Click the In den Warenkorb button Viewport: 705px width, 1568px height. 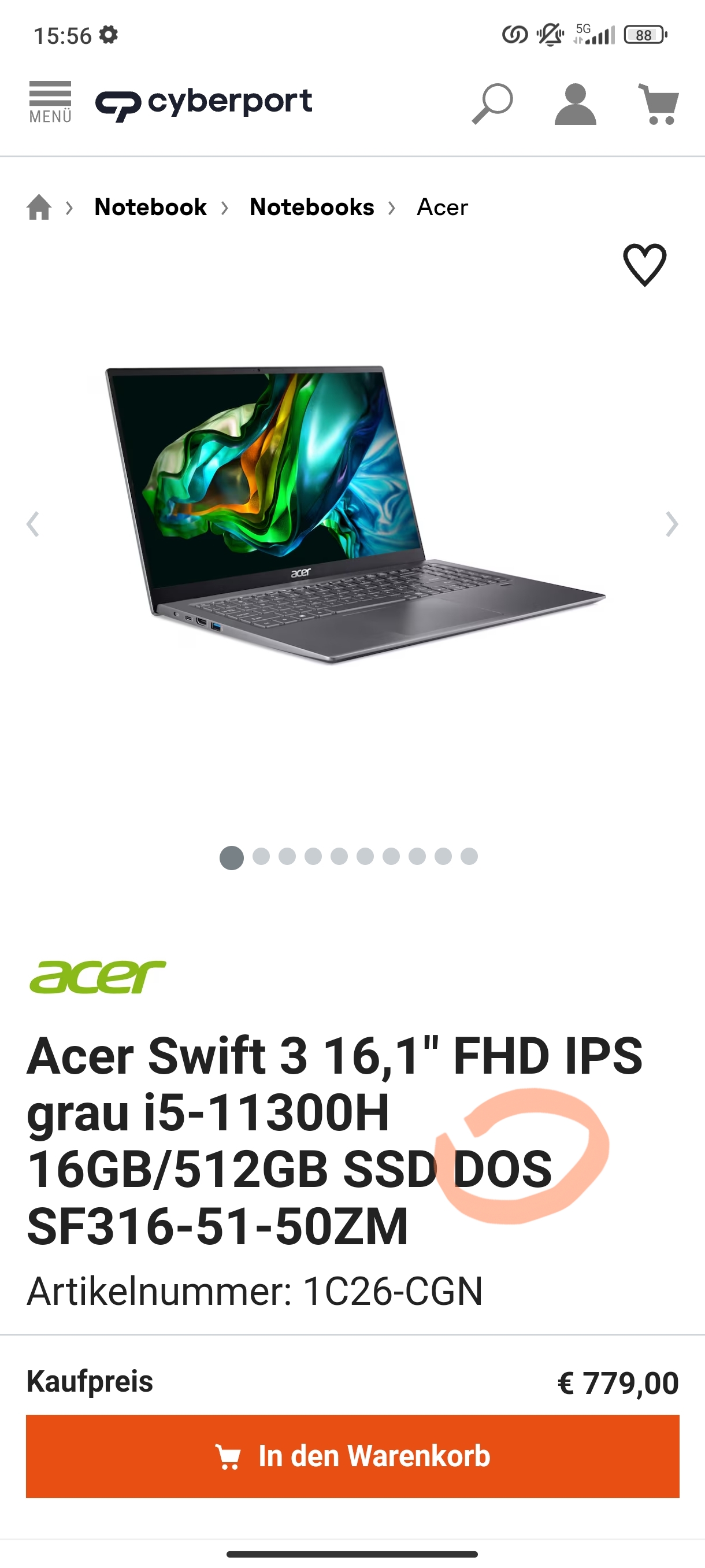point(353,1456)
